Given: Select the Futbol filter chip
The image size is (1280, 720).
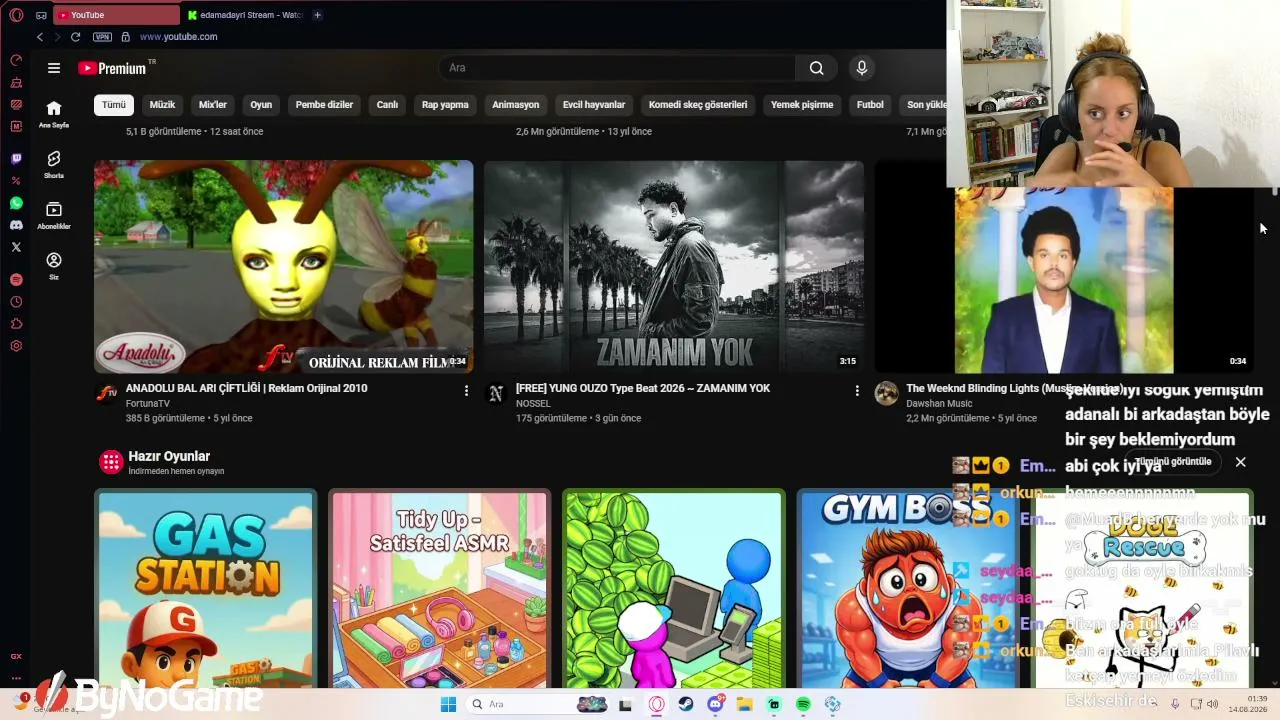Looking at the screenshot, I should pos(870,105).
